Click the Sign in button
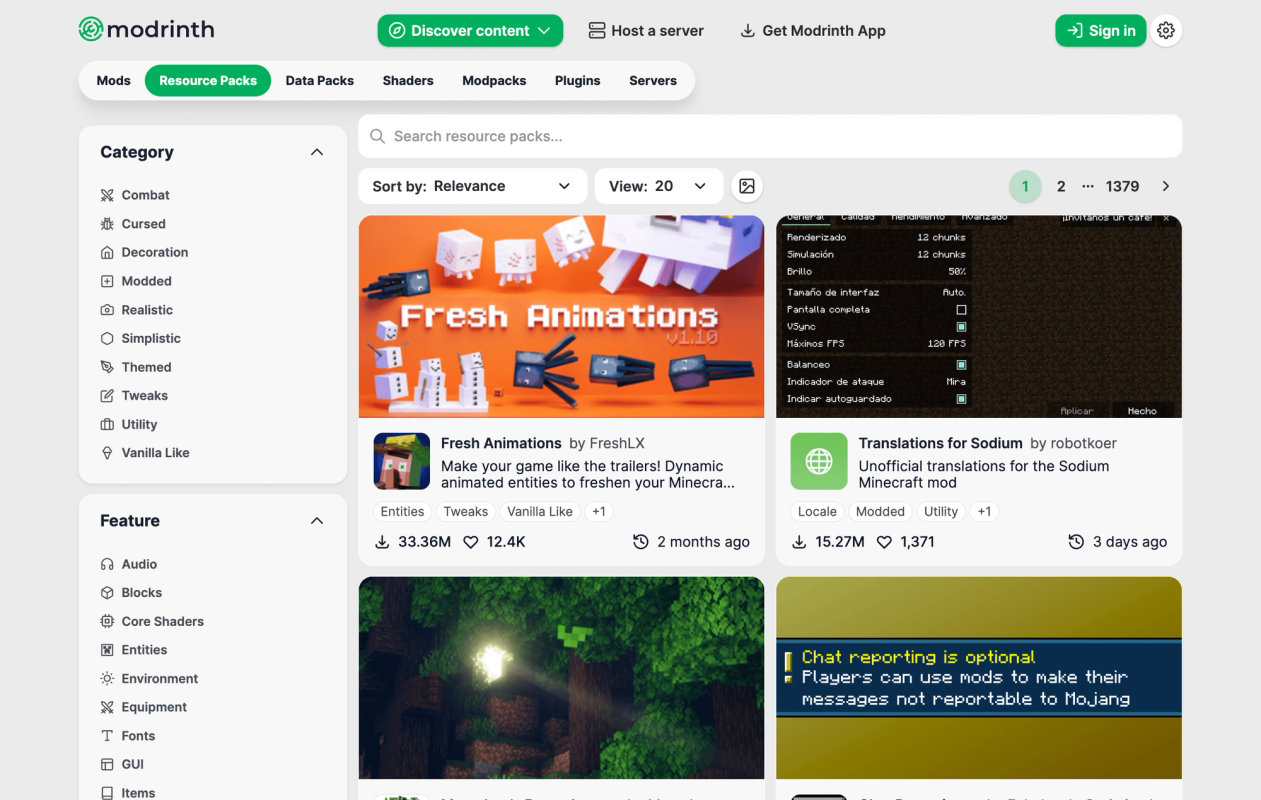The height and width of the screenshot is (800, 1261). (1101, 31)
